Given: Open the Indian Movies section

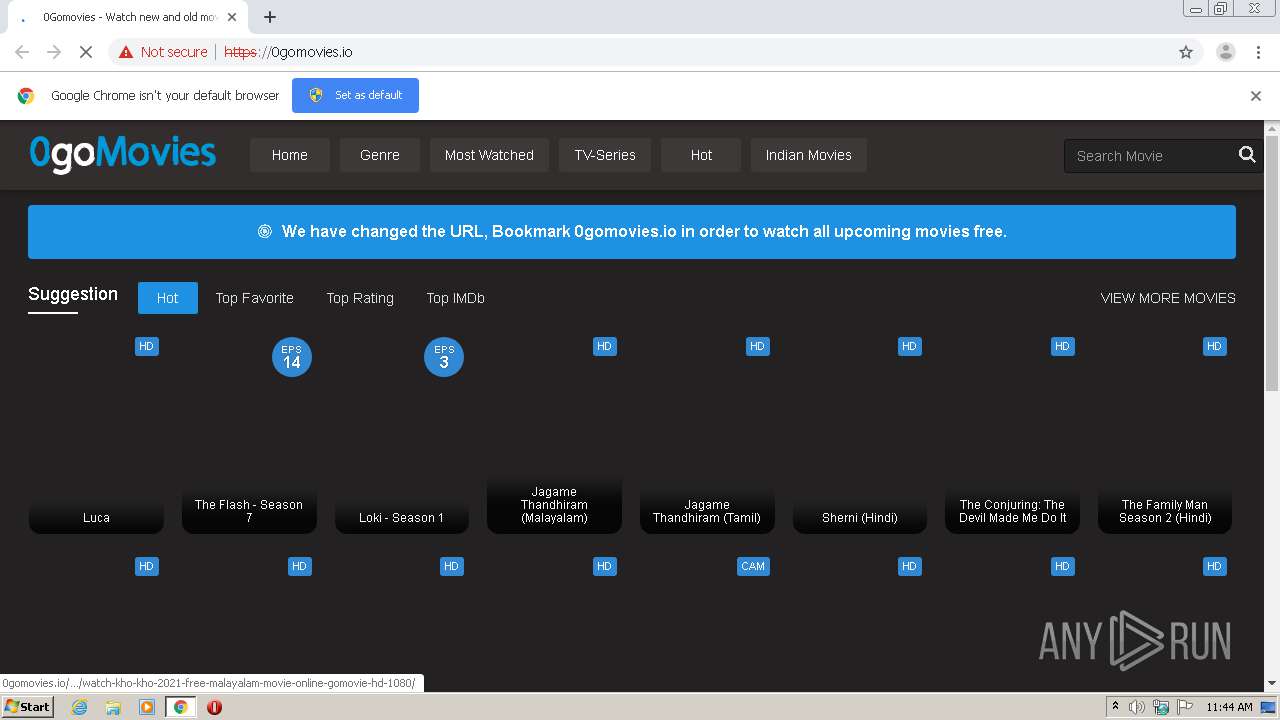Looking at the screenshot, I should (x=809, y=155).
